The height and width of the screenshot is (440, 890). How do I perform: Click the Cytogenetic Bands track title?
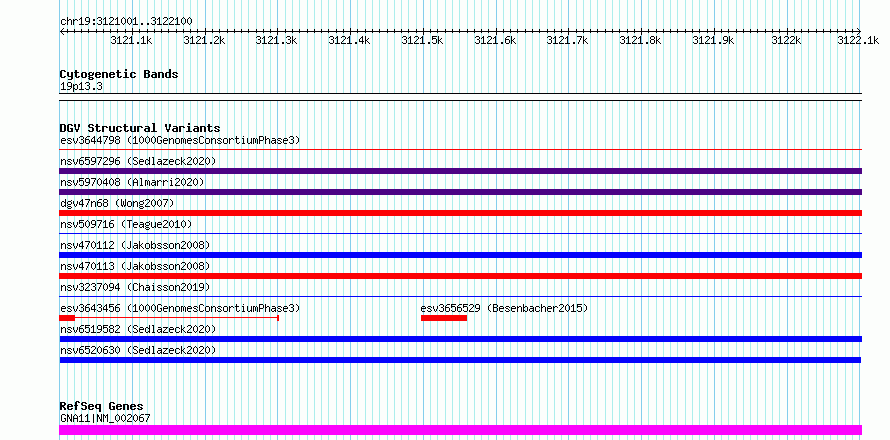pos(119,74)
